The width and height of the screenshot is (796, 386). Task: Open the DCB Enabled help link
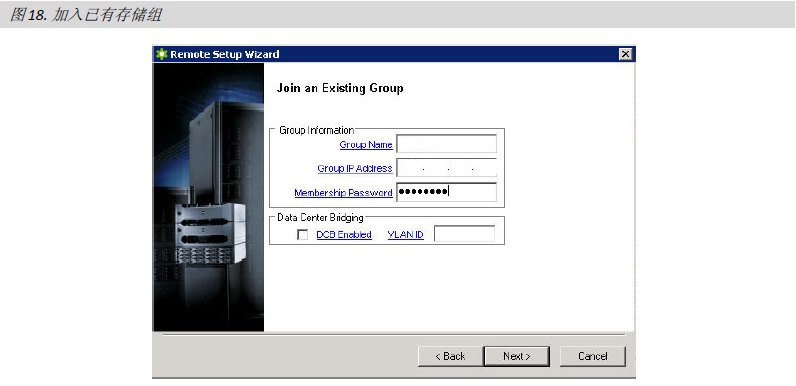pos(344,235)
